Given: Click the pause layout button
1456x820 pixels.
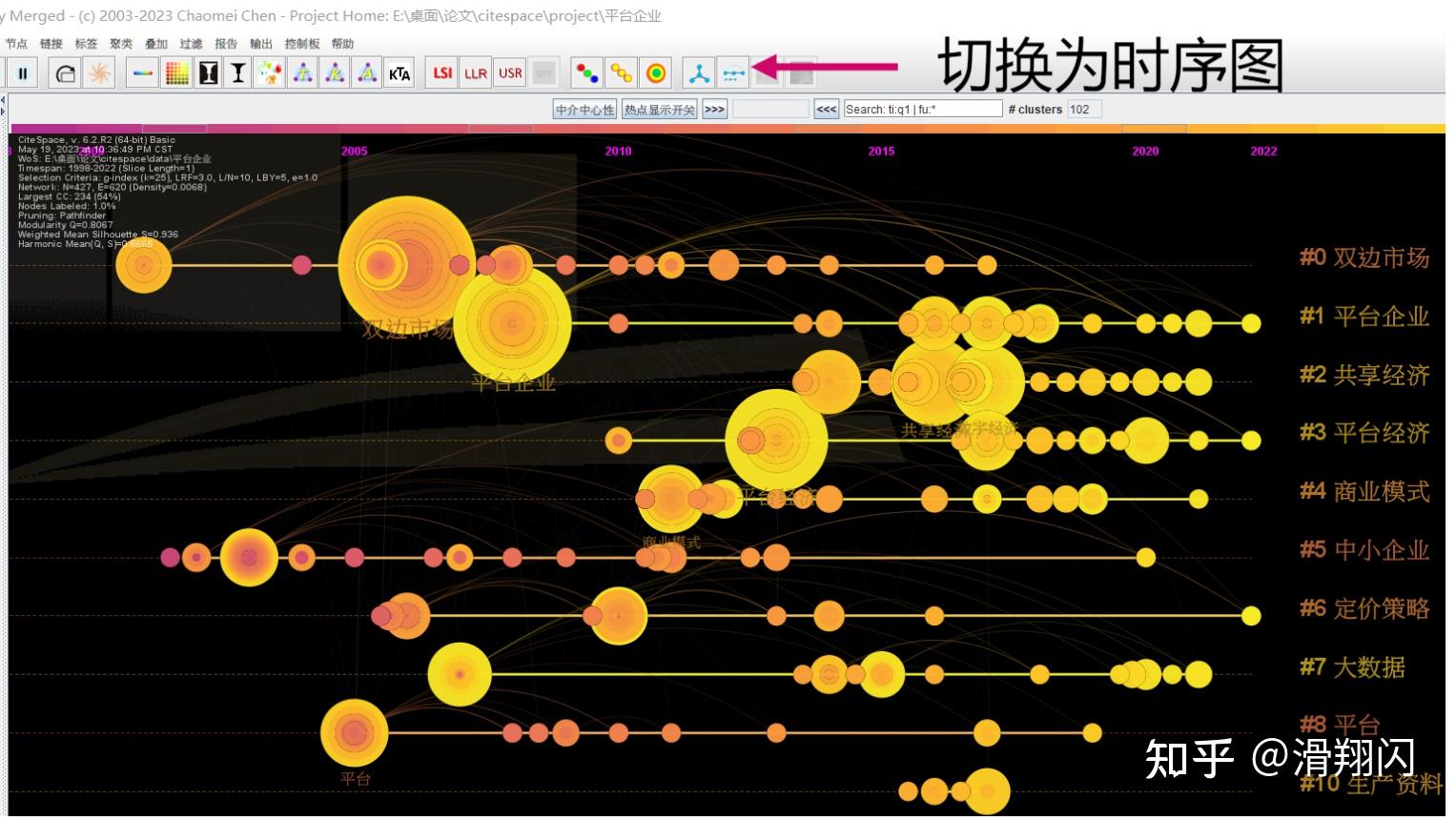Looking at the screenshot, I should (23, 72).
